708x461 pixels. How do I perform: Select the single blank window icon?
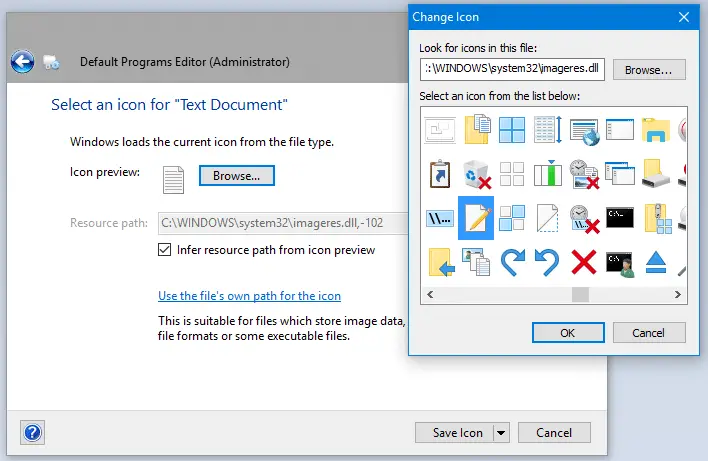pyautogui.click(x=620, y=130)
